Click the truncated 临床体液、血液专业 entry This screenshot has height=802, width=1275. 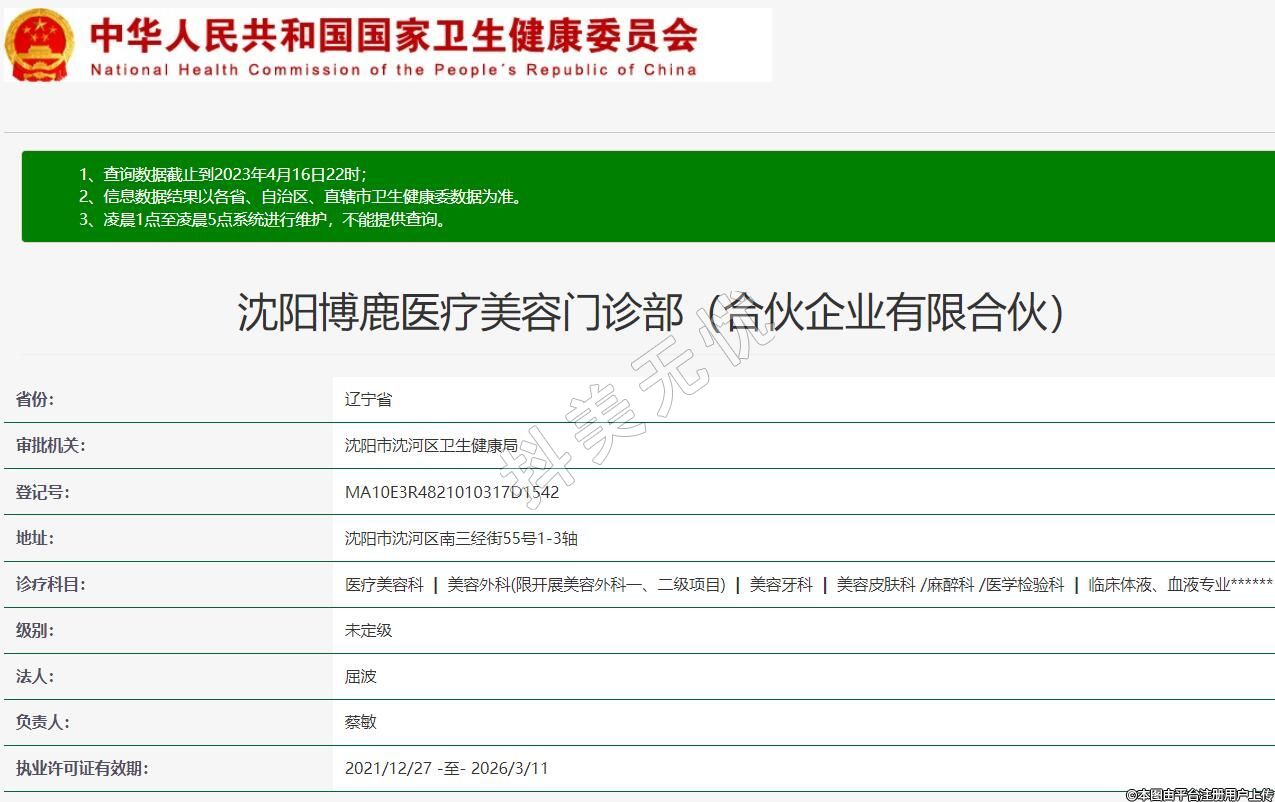click(1180, 584)
